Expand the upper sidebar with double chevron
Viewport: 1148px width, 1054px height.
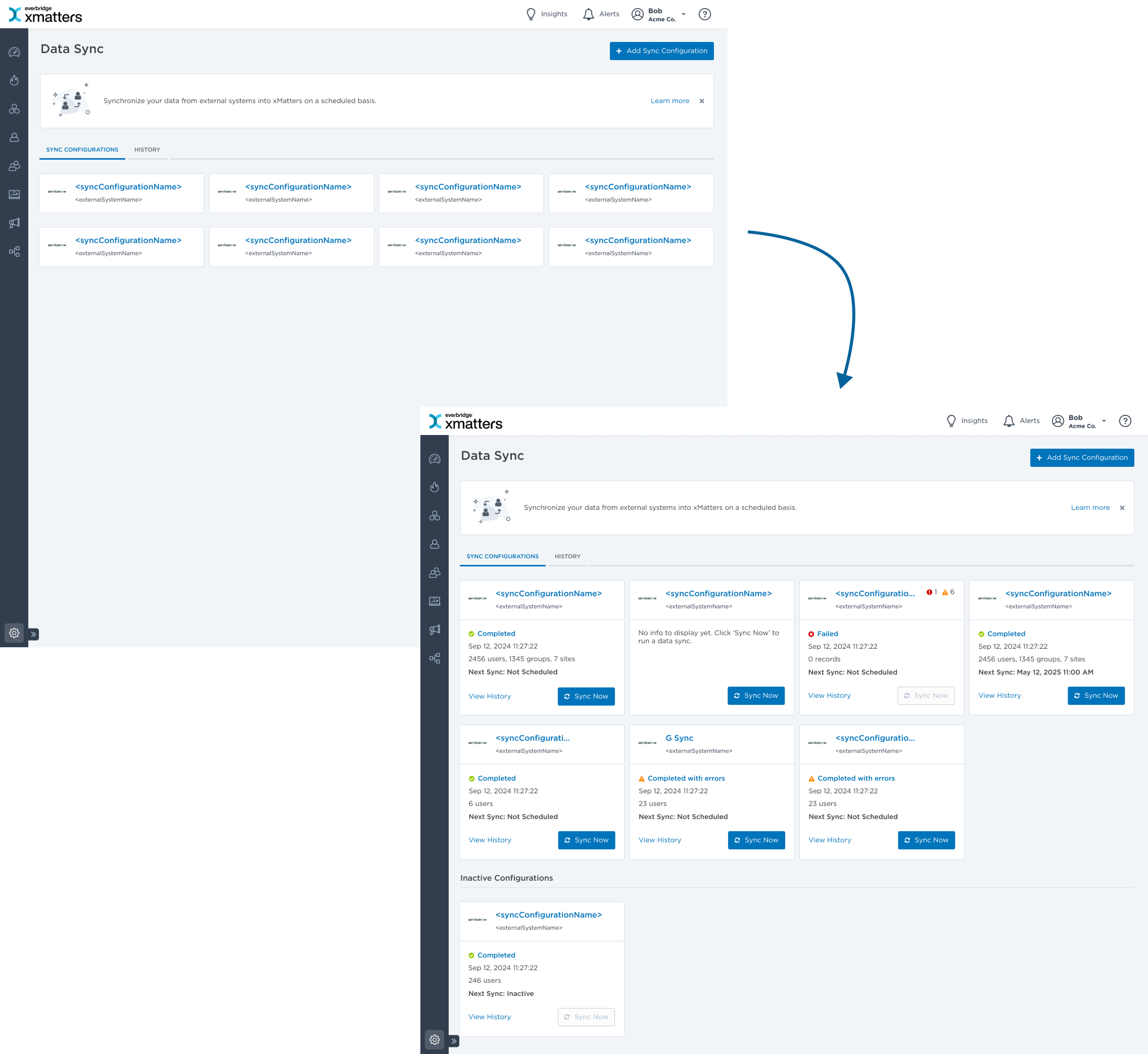point(34,634)
